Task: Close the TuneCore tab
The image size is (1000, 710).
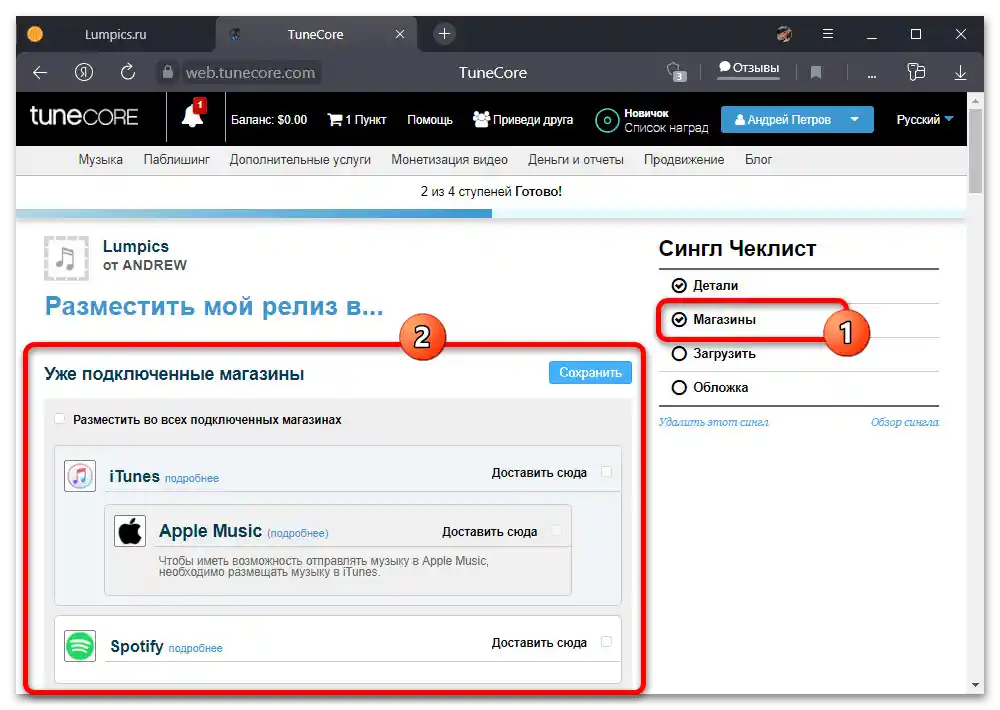Action: [400, 34]
